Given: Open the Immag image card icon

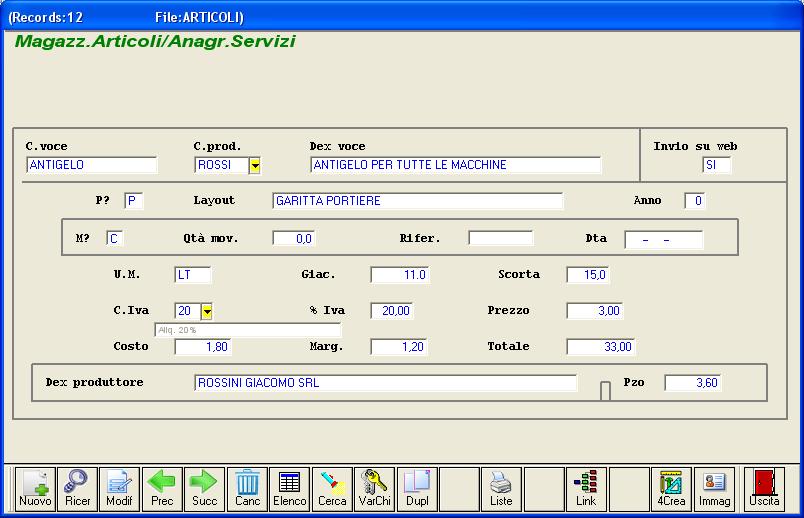Looking at the screenshot, I should click(x=714, y=489).
